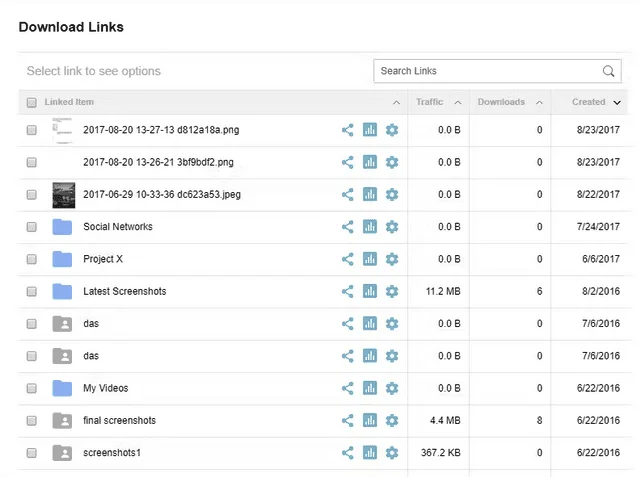Image resolution: width=639 pixels, height=477 pixels.
Task: View stats for d812a18a.png link
Action: tap(370, 130)
